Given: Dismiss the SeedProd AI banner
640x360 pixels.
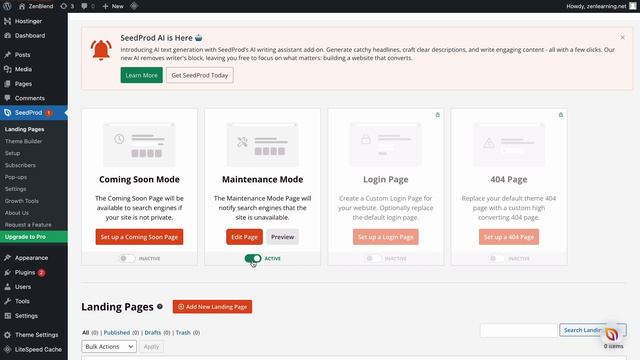Looking at the screenshot, I should point(622,38).
